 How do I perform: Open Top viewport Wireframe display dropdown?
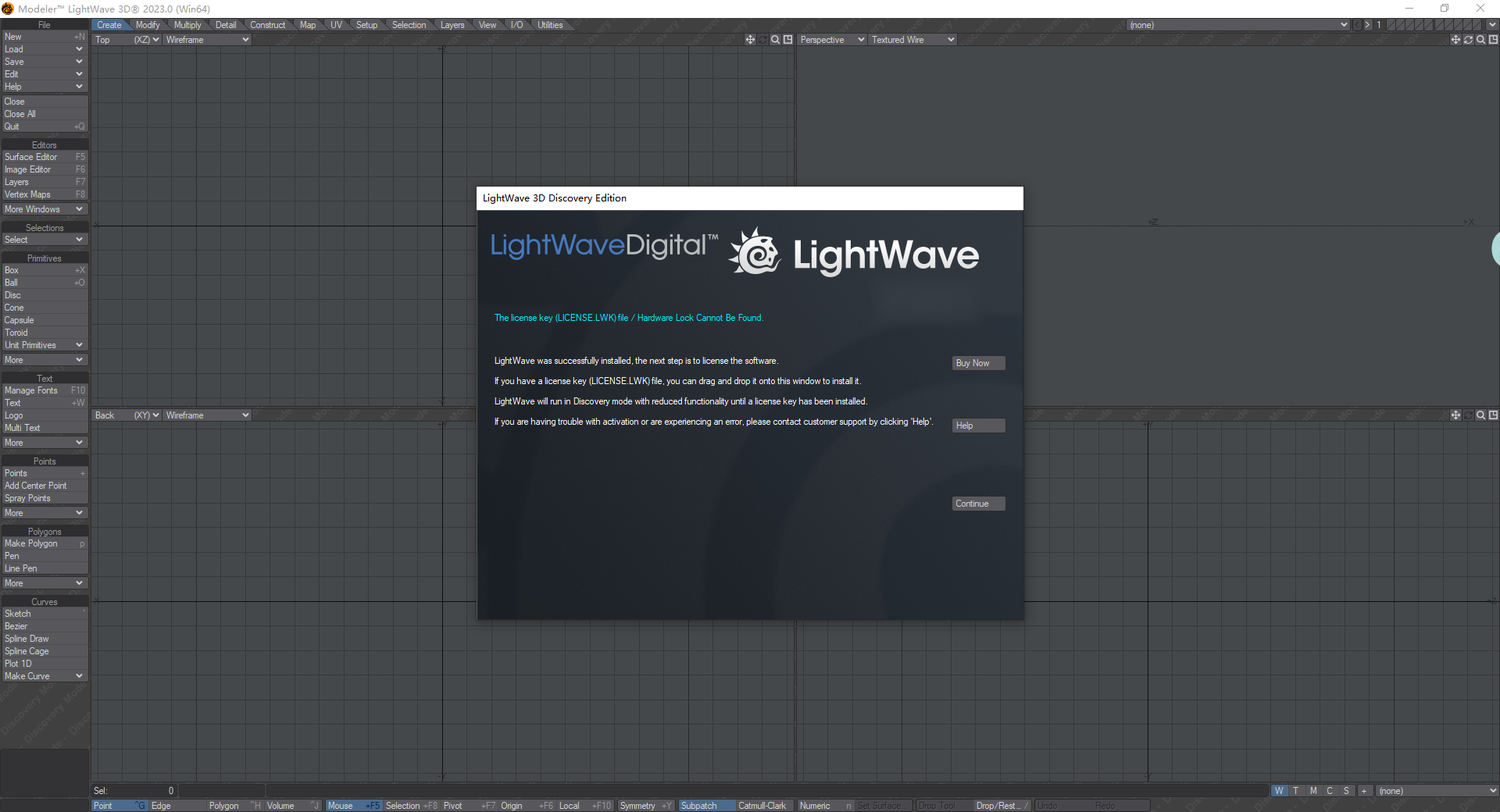click(x=207, y=40)
